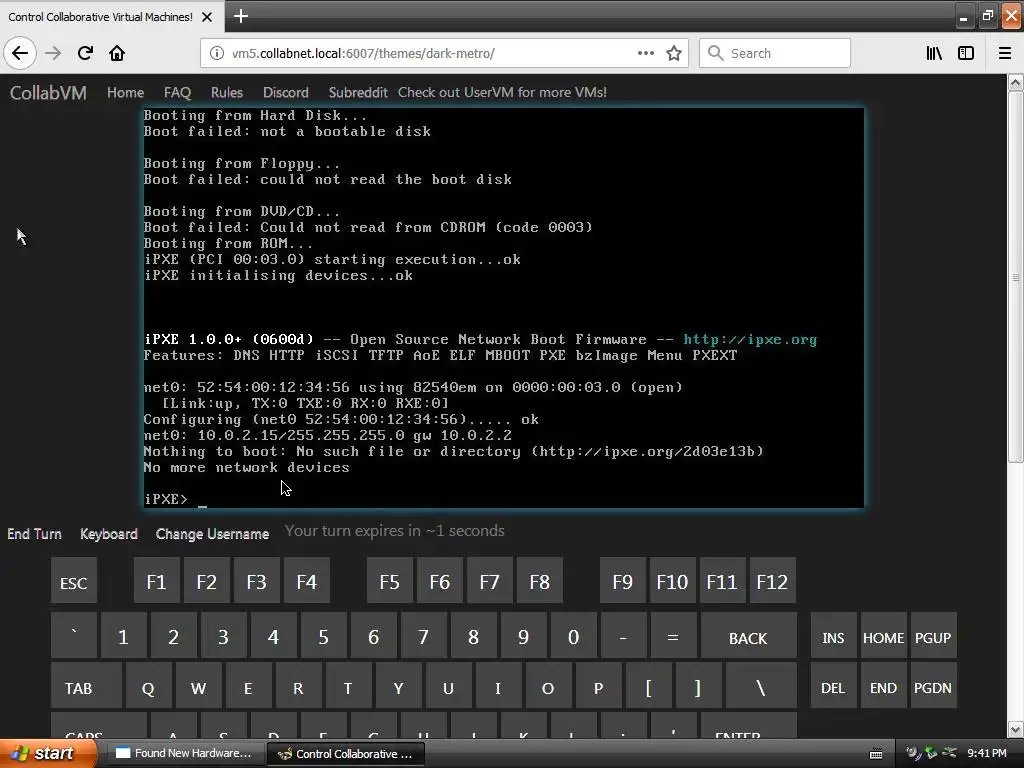1024x768 pixels.
Task: Toggle the on-screen Keyboard button
Action: 109,534
